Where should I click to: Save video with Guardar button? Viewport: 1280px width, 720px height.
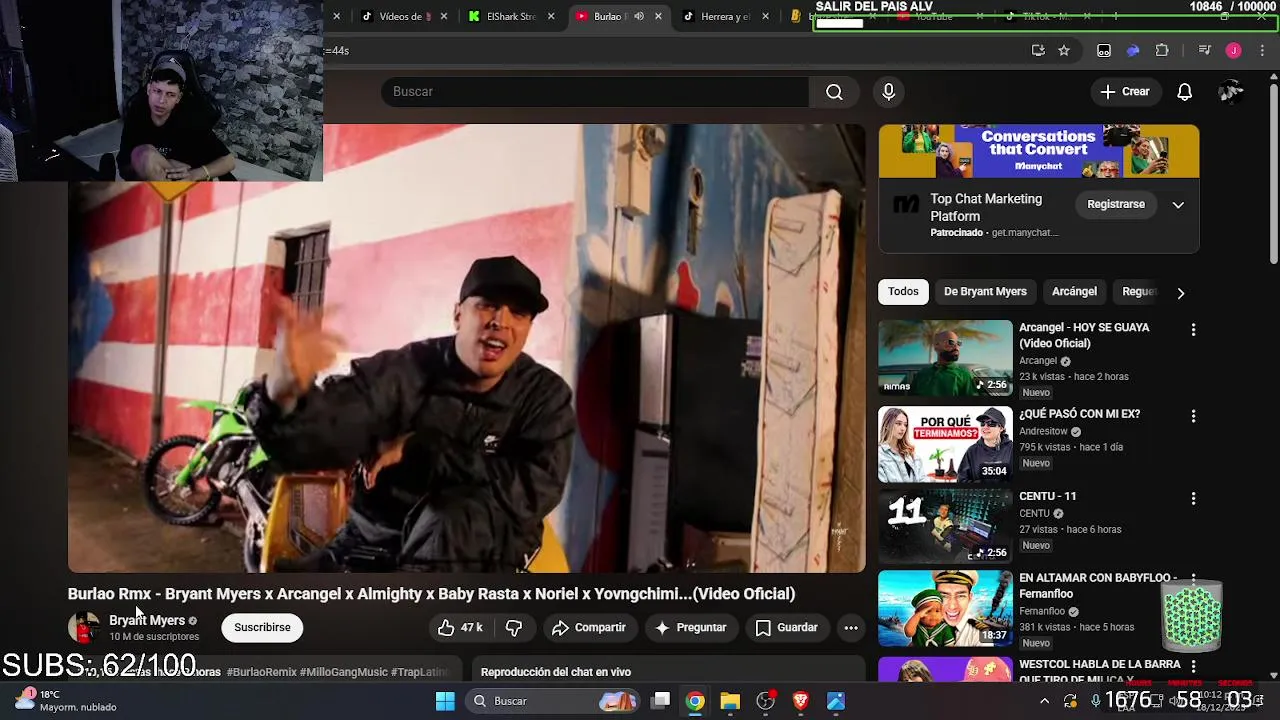pos(786,628)
